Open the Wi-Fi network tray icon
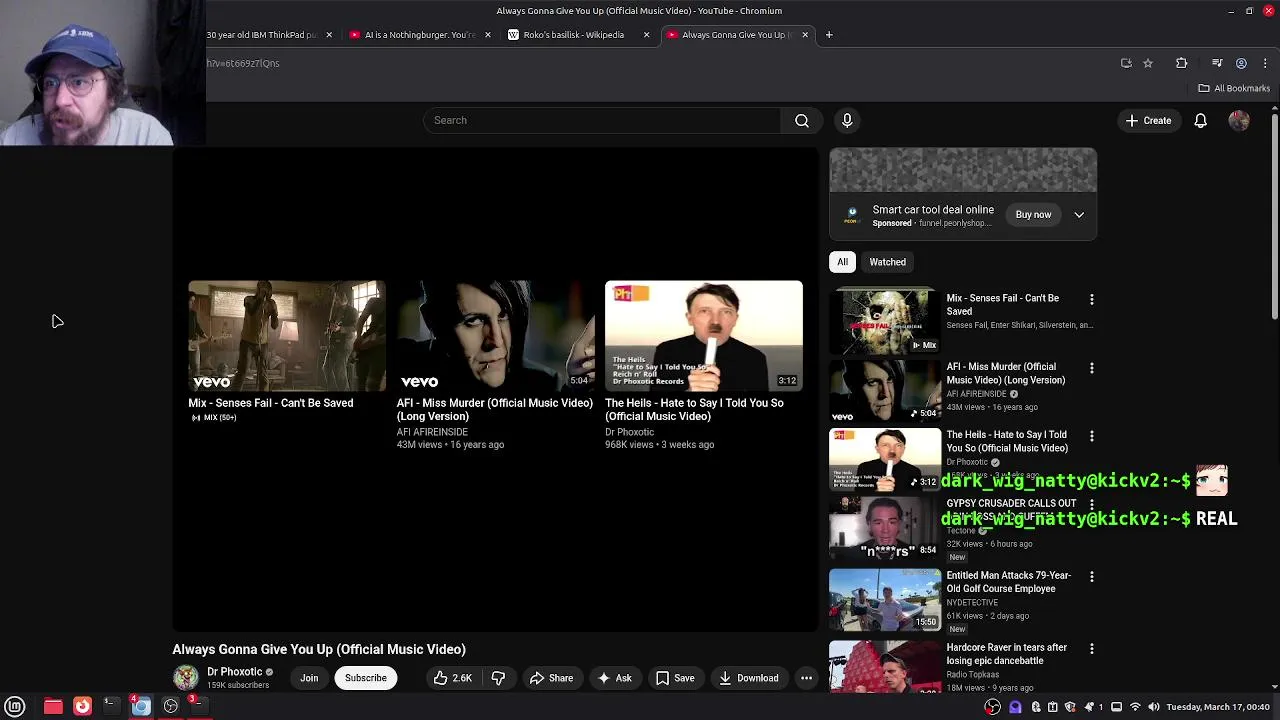Image resolution: width=1280 pixels, height=720 pixels. click(1135, 707)
